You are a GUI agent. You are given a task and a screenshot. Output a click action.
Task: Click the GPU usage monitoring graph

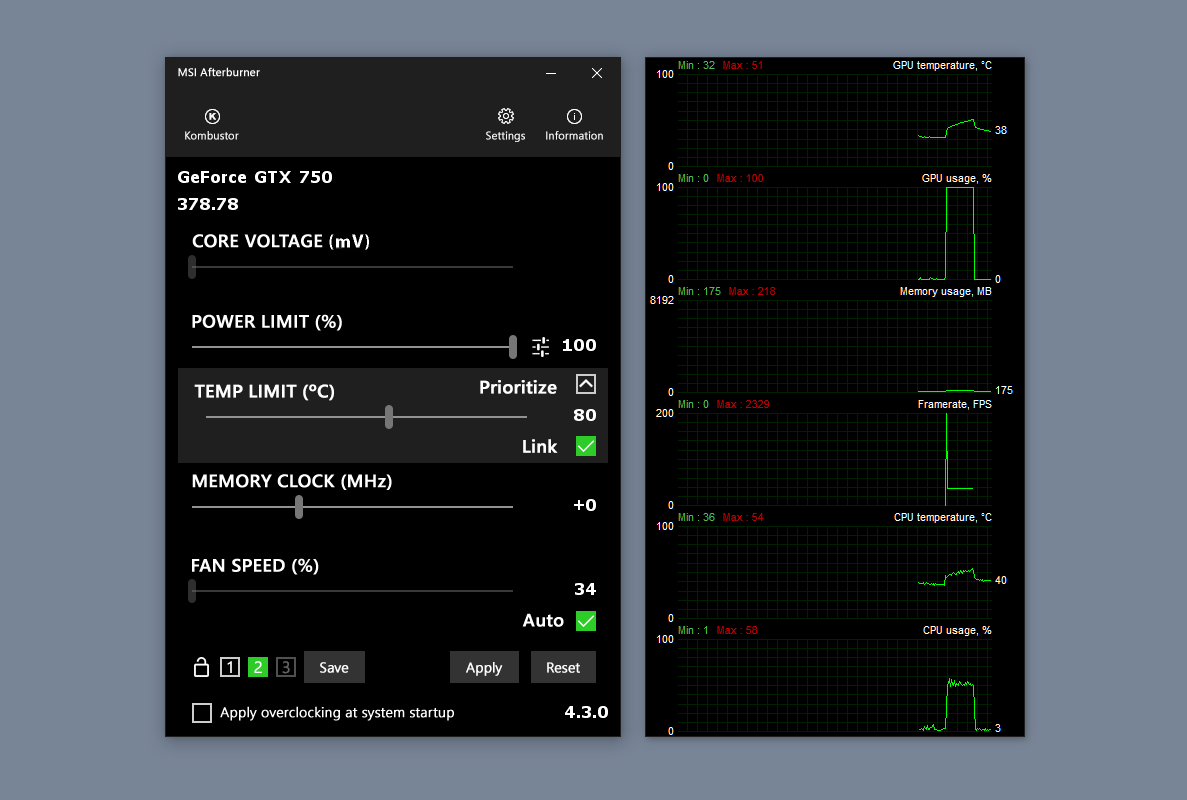click(x=835, y=230)
